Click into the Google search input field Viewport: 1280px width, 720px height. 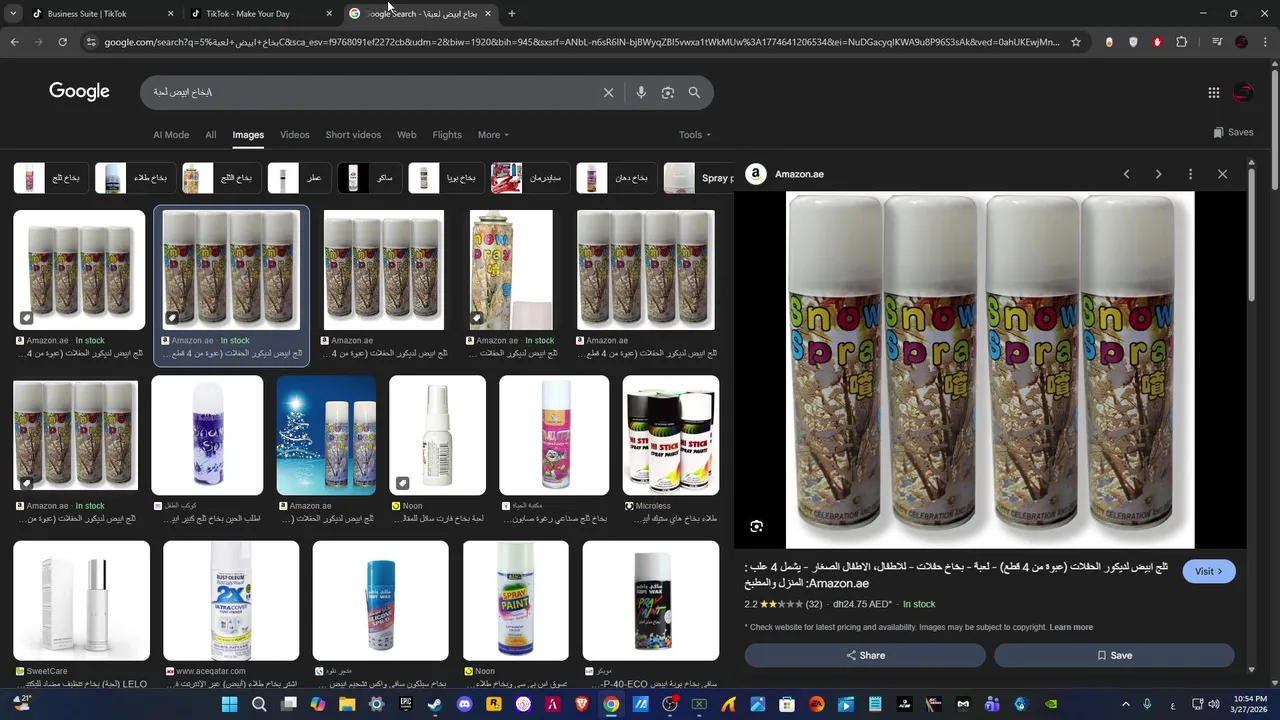tap(370, 92)
